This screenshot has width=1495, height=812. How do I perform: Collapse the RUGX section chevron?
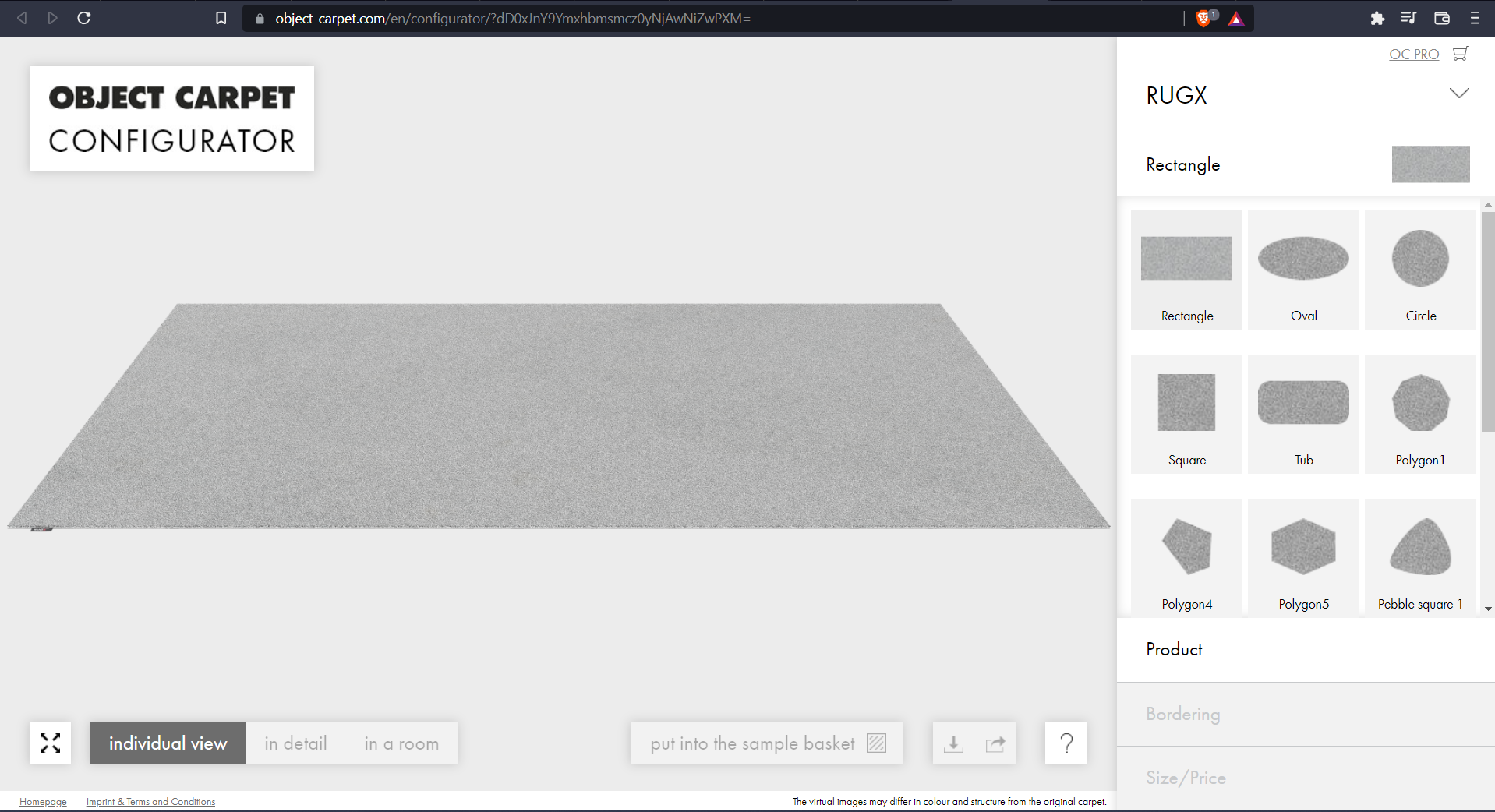pos(1458,94)
